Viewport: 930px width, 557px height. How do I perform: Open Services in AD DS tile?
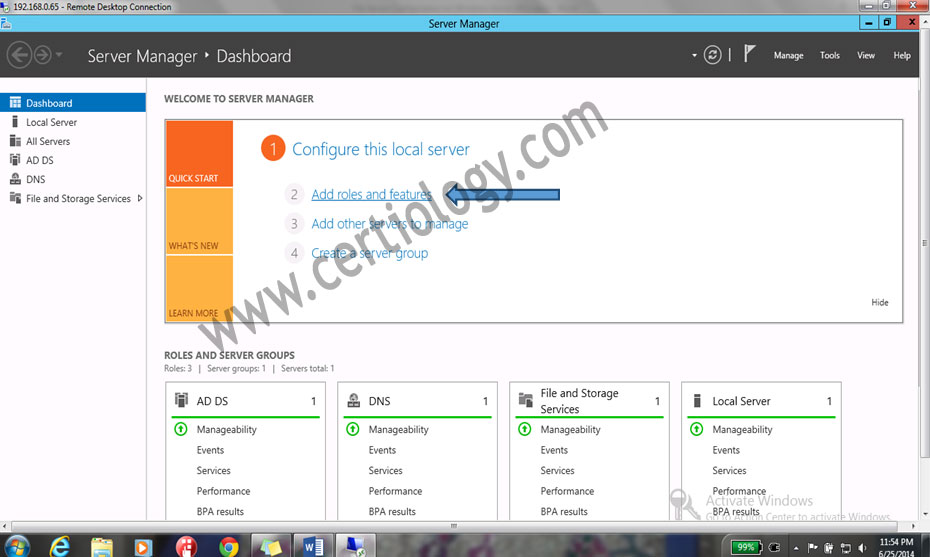(x=214, y=470)
